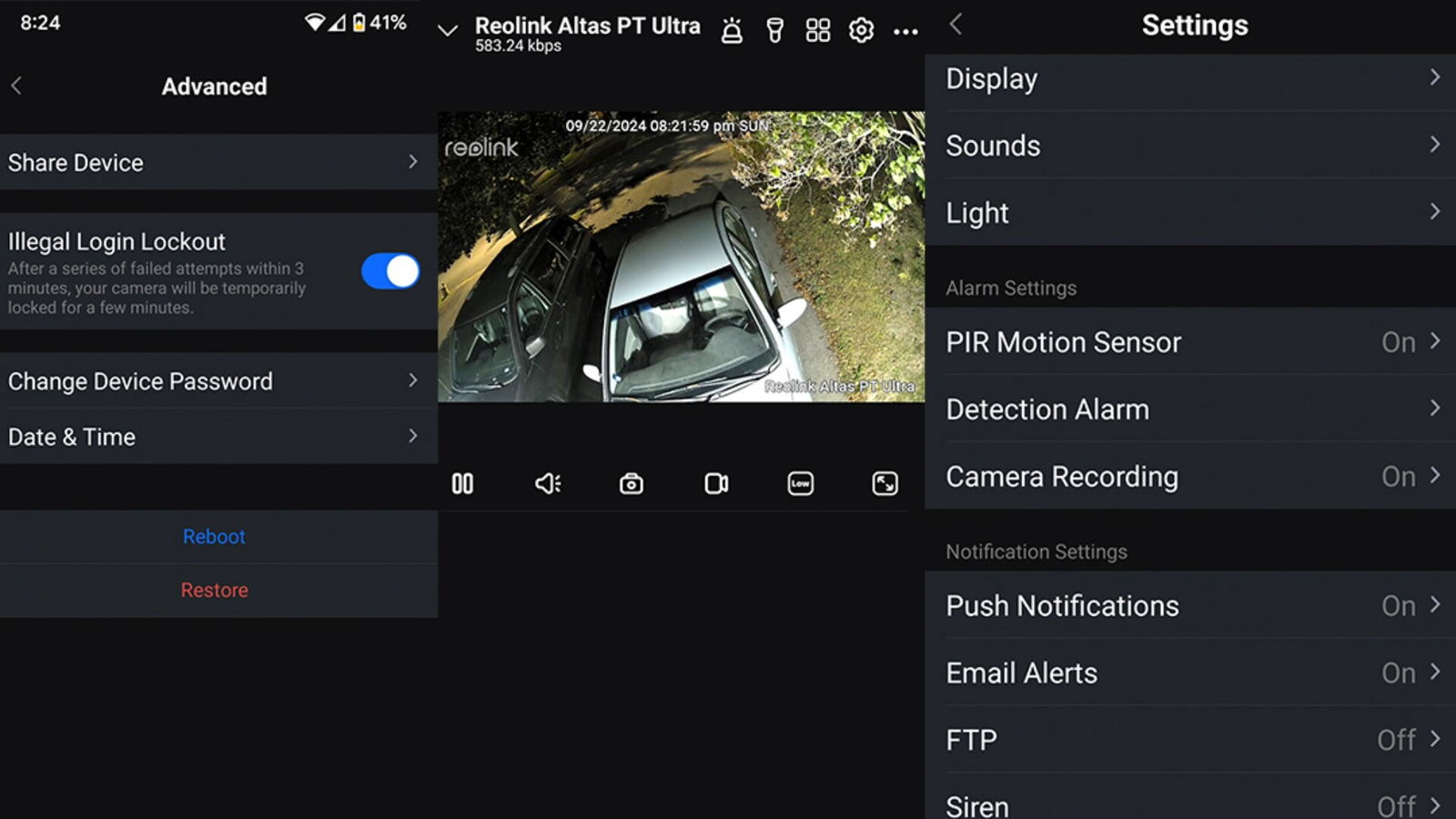Expand live view to fullscreen

pyautogui.click(x=885, y=483)
